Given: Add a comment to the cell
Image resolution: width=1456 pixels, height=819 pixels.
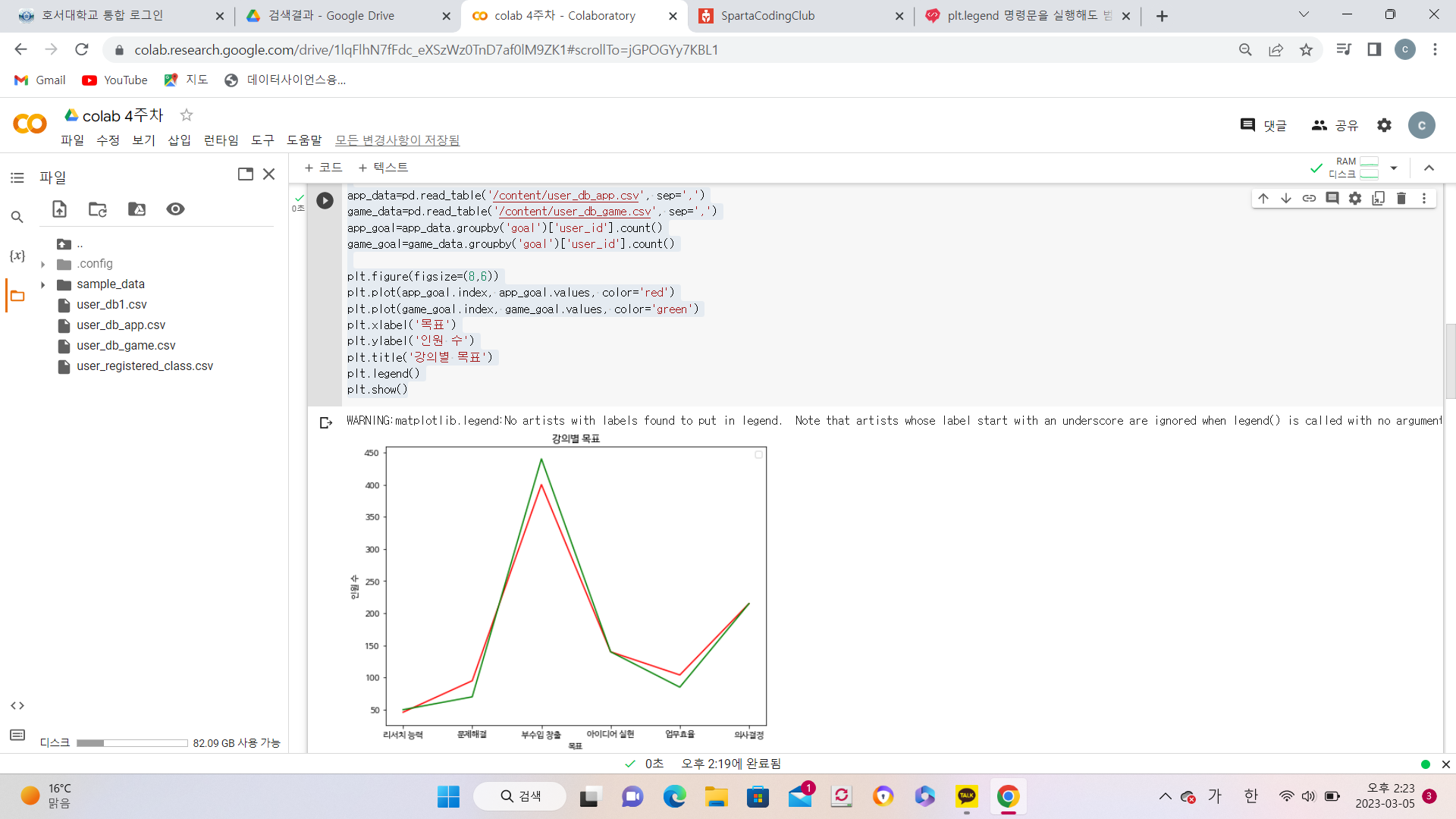Looking at the screenshot, I should click(x=1332, y=199).
